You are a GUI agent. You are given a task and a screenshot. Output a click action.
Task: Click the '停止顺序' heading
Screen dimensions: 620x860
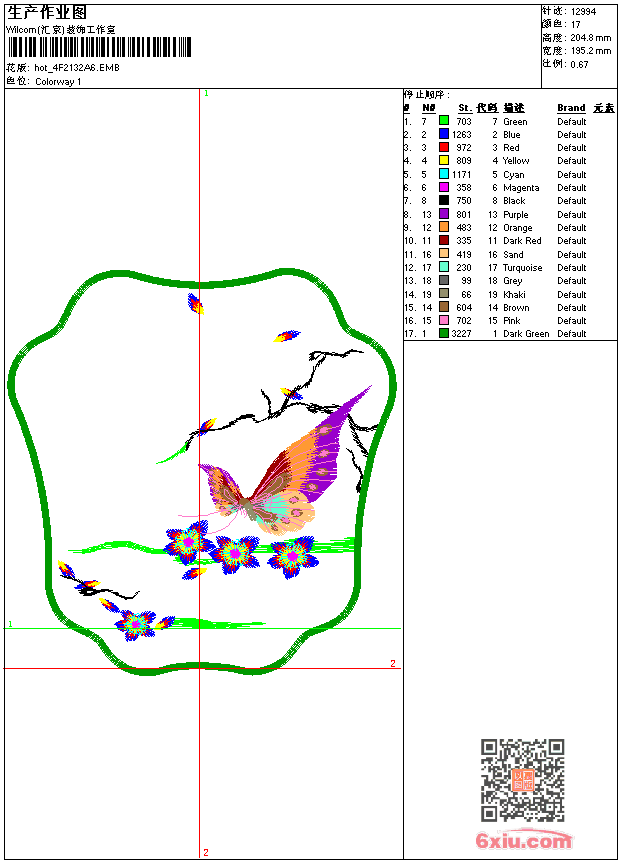426,95
